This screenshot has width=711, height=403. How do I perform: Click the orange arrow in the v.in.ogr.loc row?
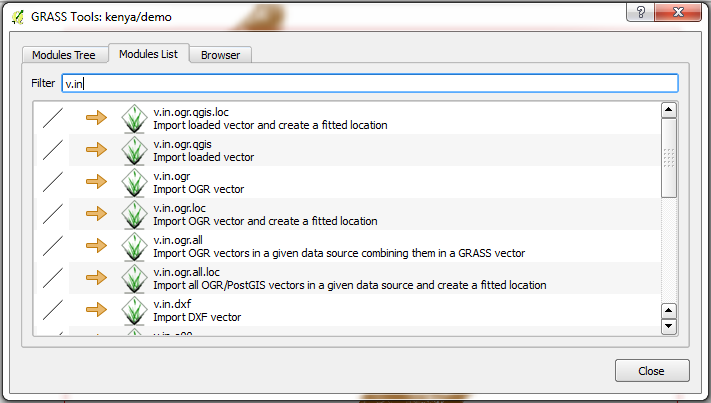pyautogui.click(x=96, y=214)
